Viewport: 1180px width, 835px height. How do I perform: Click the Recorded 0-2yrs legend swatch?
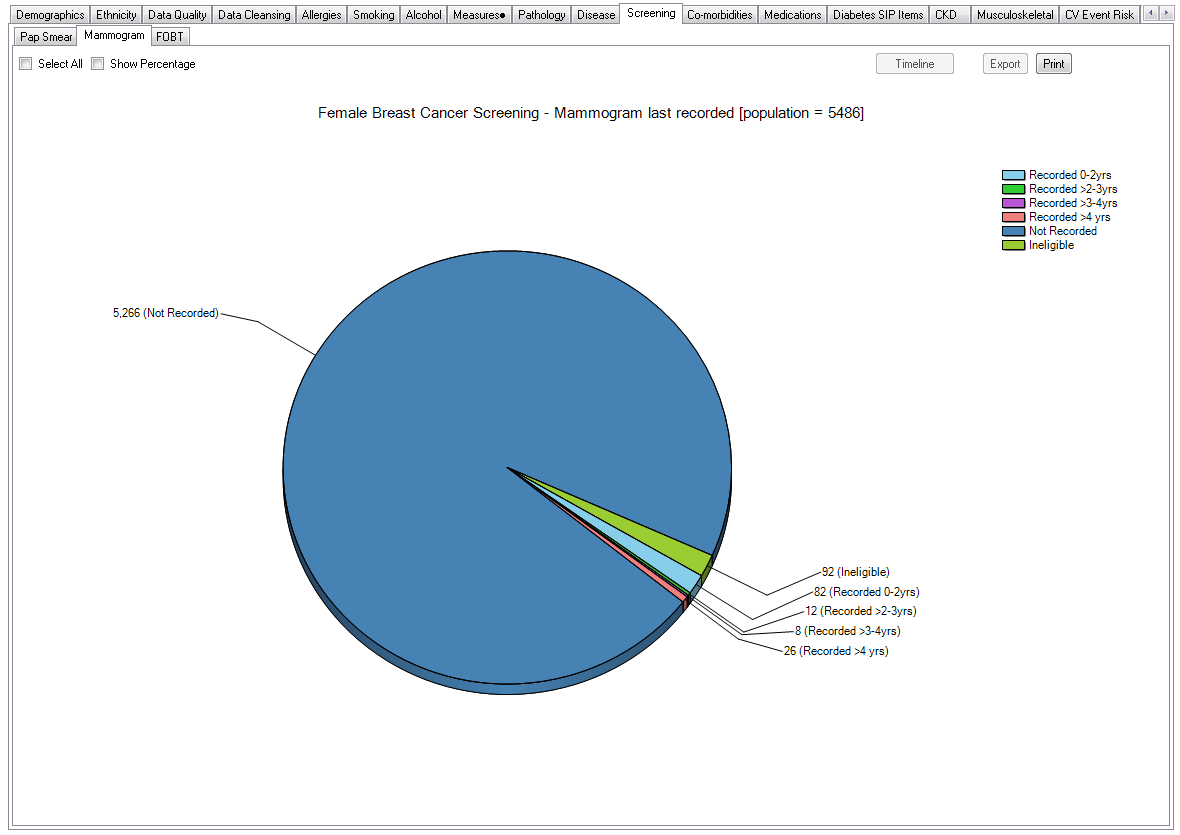point(1013,175)
